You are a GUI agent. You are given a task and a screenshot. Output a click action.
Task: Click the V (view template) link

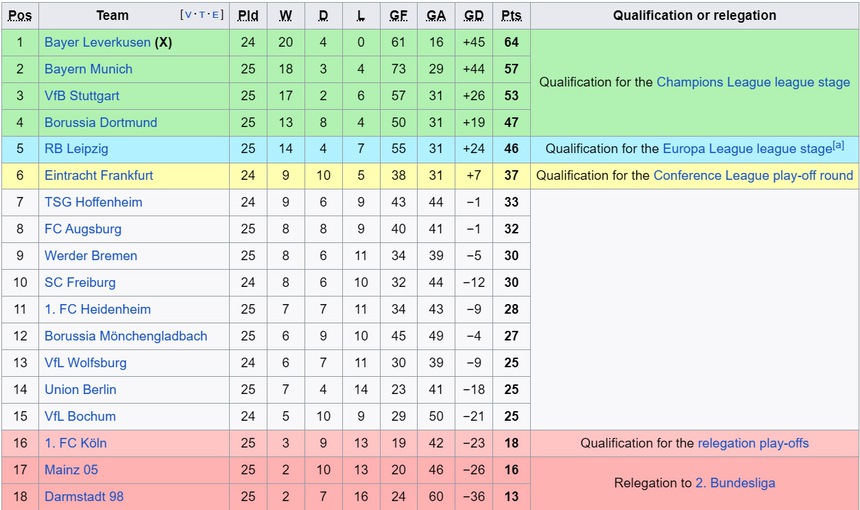[x=187, y=16]
